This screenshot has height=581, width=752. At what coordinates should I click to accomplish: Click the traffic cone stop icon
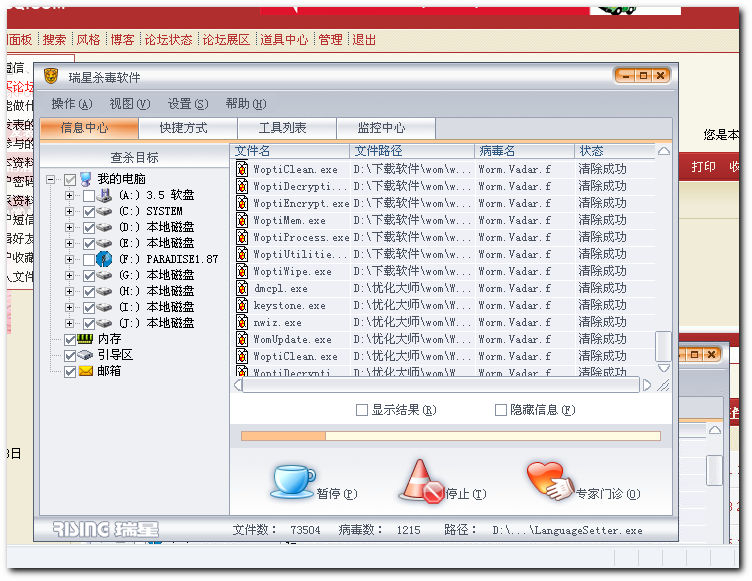tap(421, 481)
